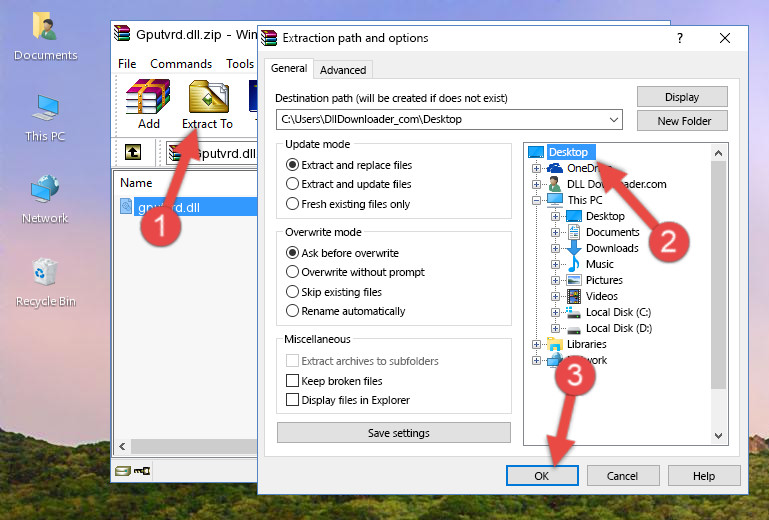
Task: Expand the OneDrive tree node
Action: click(x=536, y=168)
